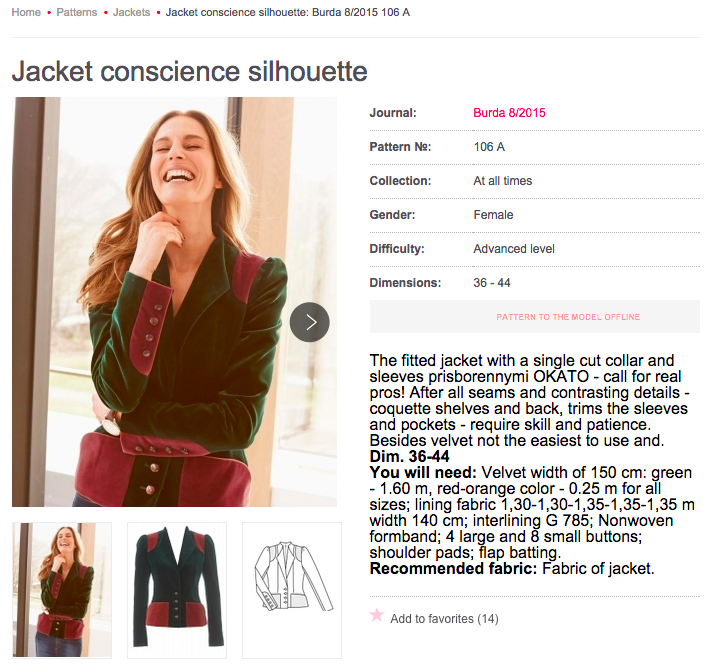Click the Gender value Female
Image resolution: width=712 pixels, height=671 pixels.
pyautogui.click(x=493, y=215)
